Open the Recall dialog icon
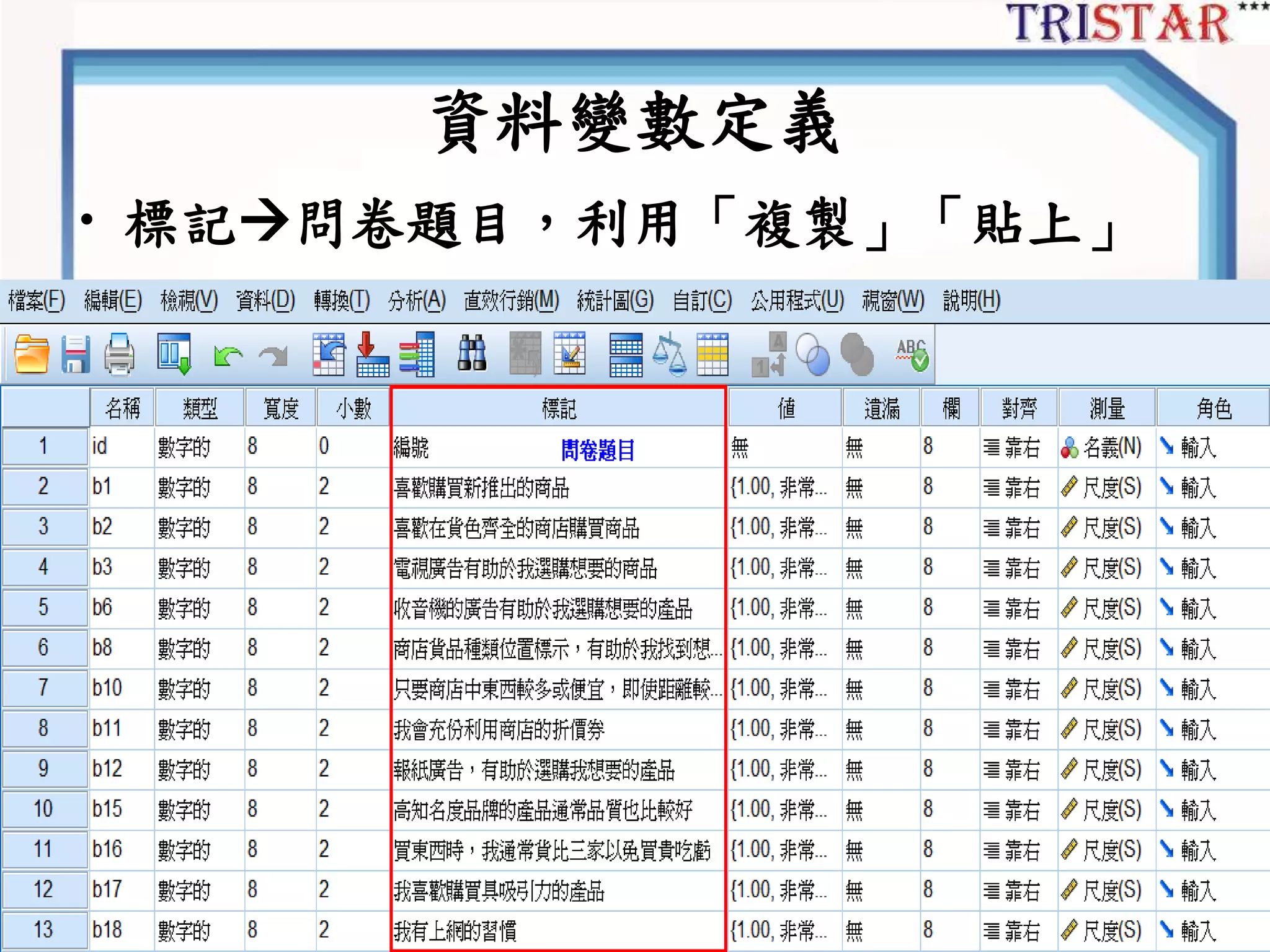The width and height of the screenshot is (1270, 952). click(x=174, y=355)
